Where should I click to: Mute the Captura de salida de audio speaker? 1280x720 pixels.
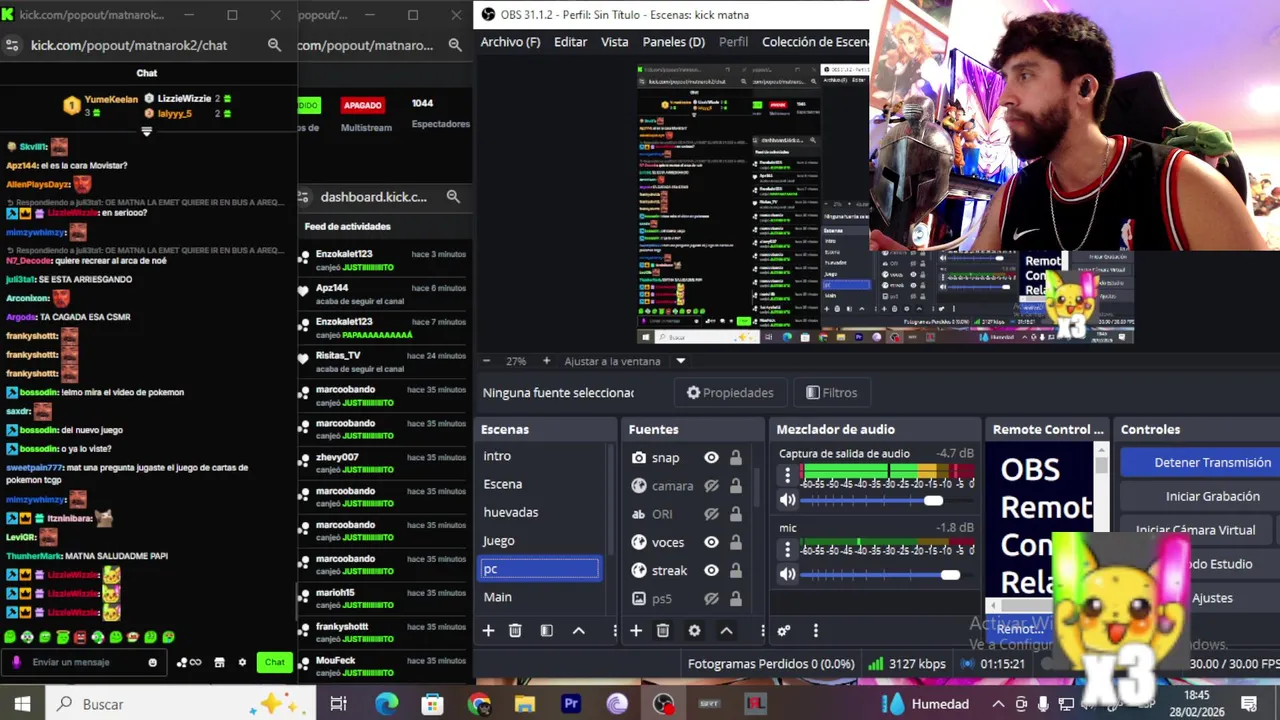[788, 500]
